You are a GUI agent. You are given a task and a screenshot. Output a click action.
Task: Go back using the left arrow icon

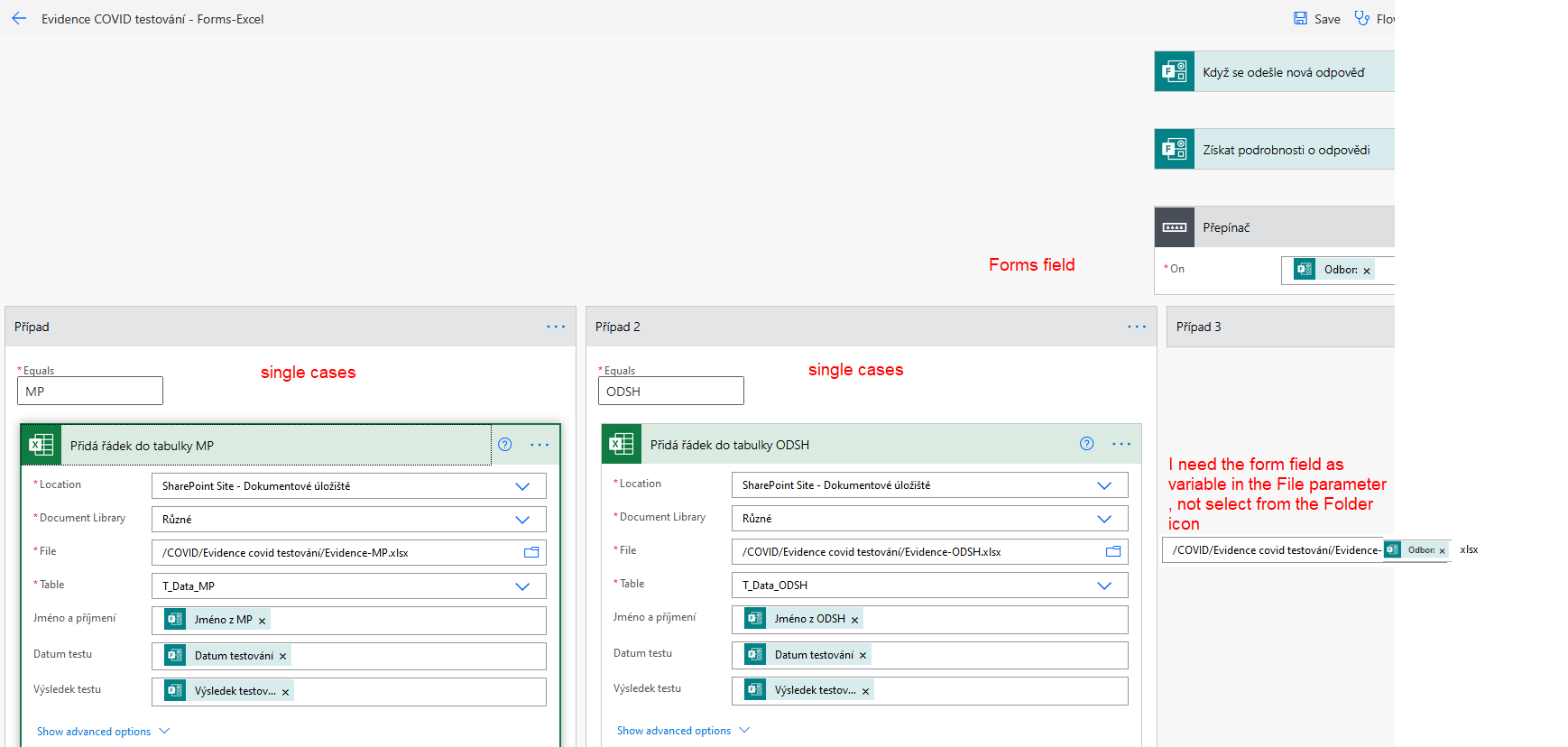tap(19, 18)
